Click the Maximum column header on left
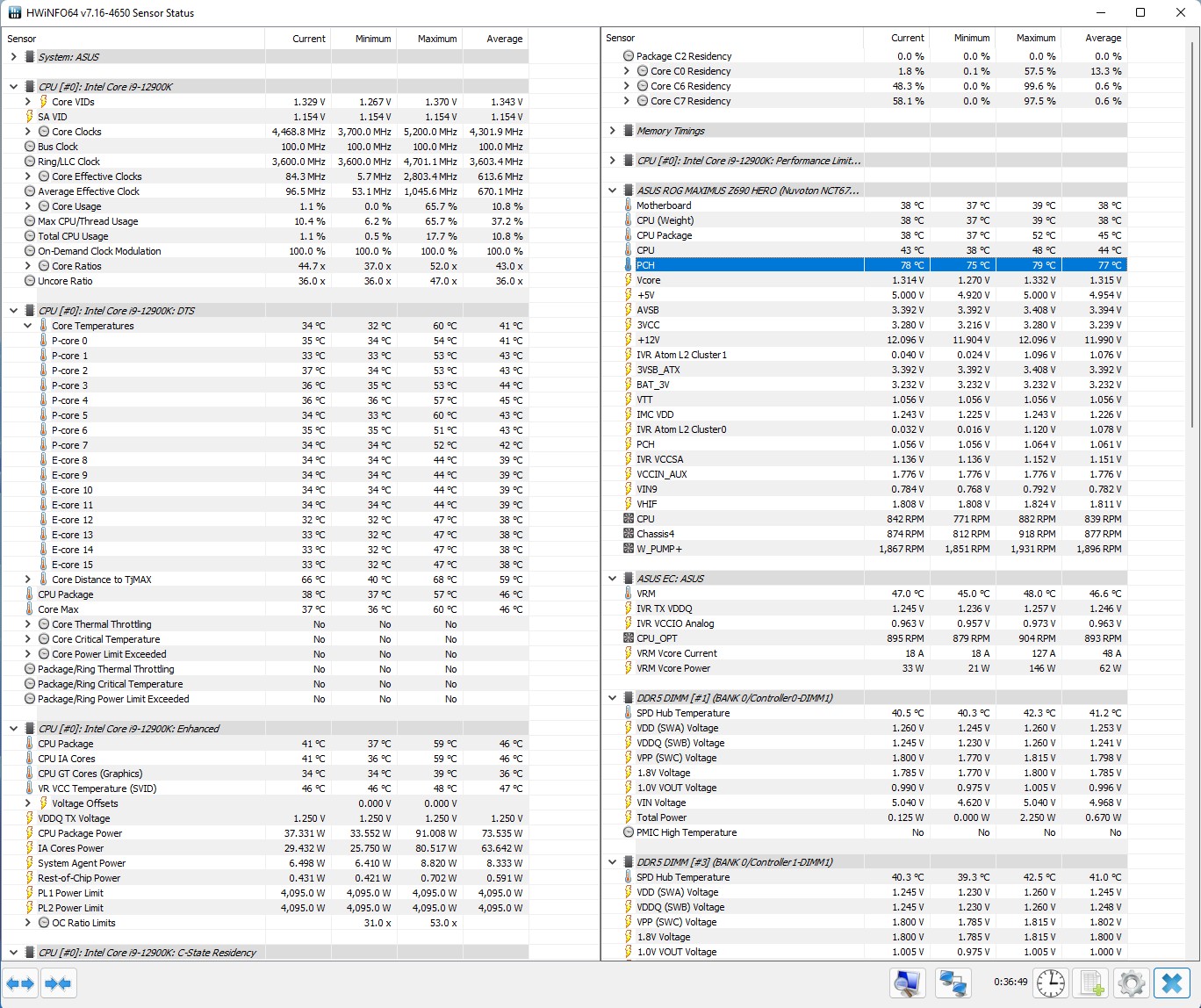The height and width of the screenshot is (1008, 1201). point(429,39)
